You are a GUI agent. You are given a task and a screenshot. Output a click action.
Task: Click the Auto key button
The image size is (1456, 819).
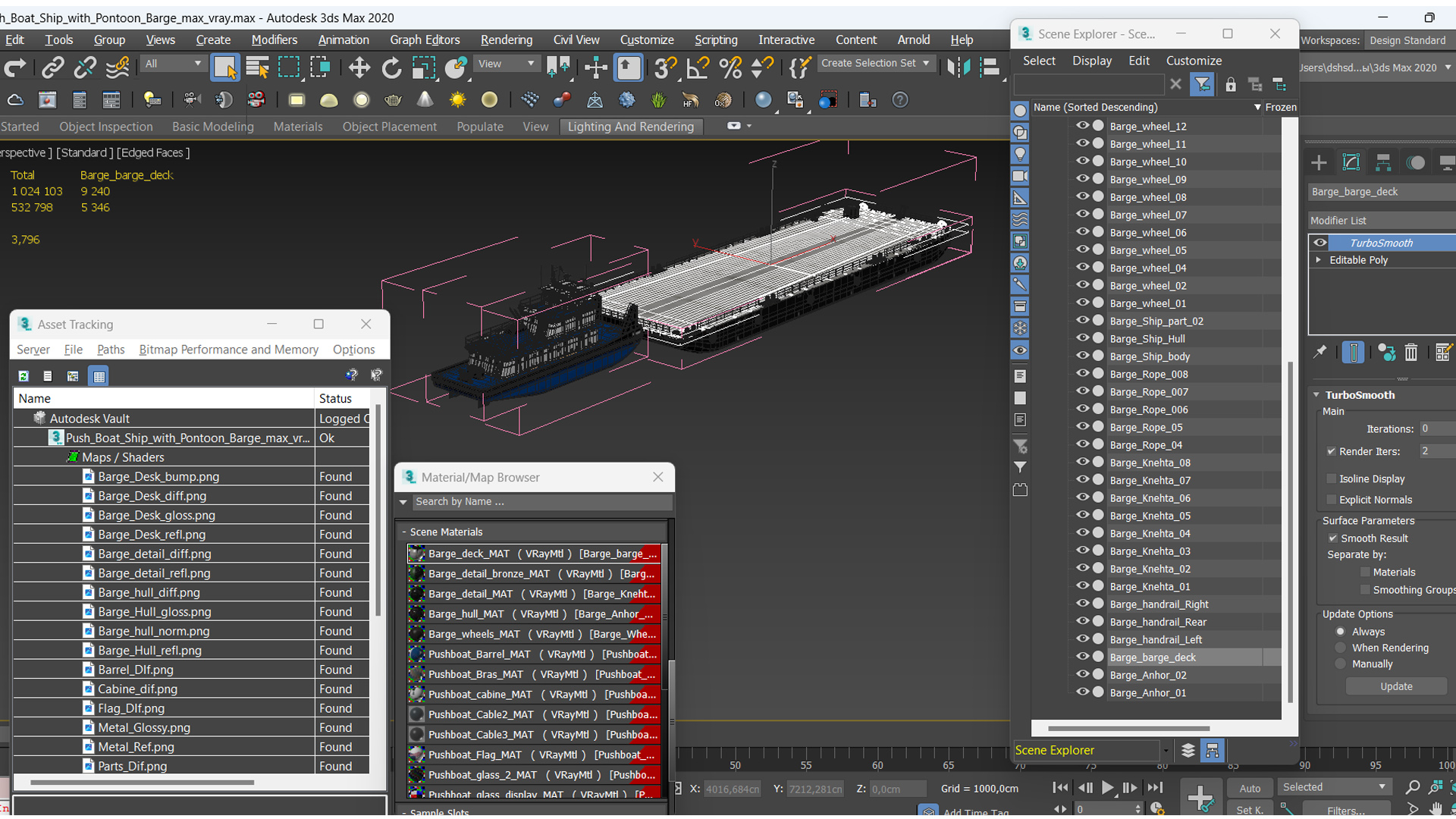(1250, 789)
